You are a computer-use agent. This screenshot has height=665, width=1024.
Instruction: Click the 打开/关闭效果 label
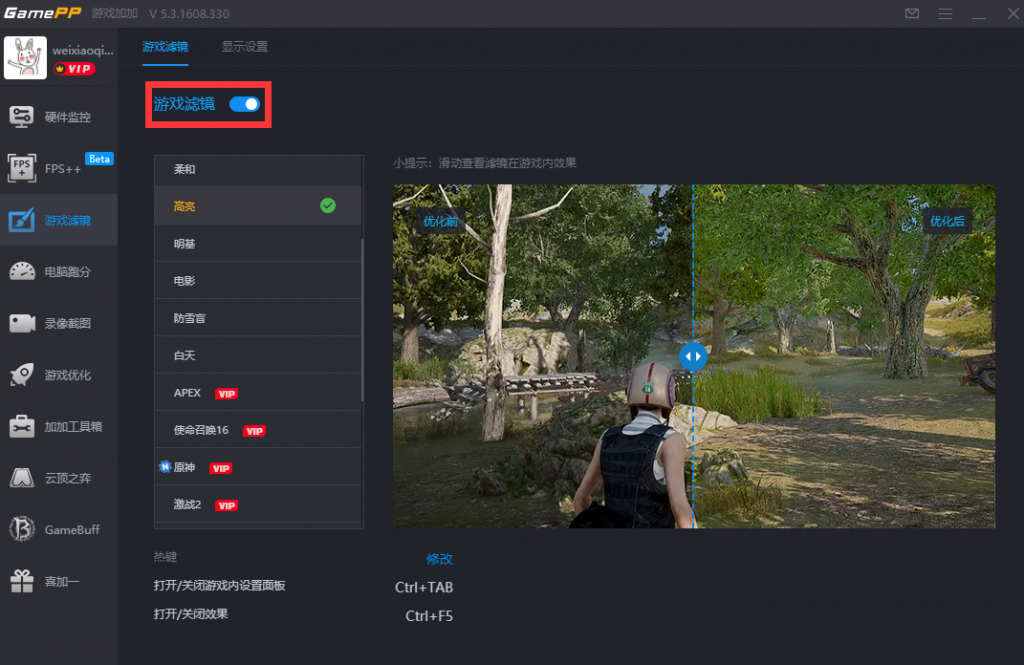[x=191, y=614]
